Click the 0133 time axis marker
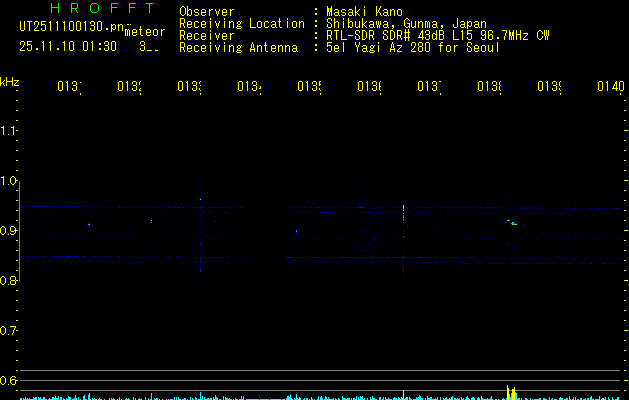This screenshot has height=400, width=629. 189,86
